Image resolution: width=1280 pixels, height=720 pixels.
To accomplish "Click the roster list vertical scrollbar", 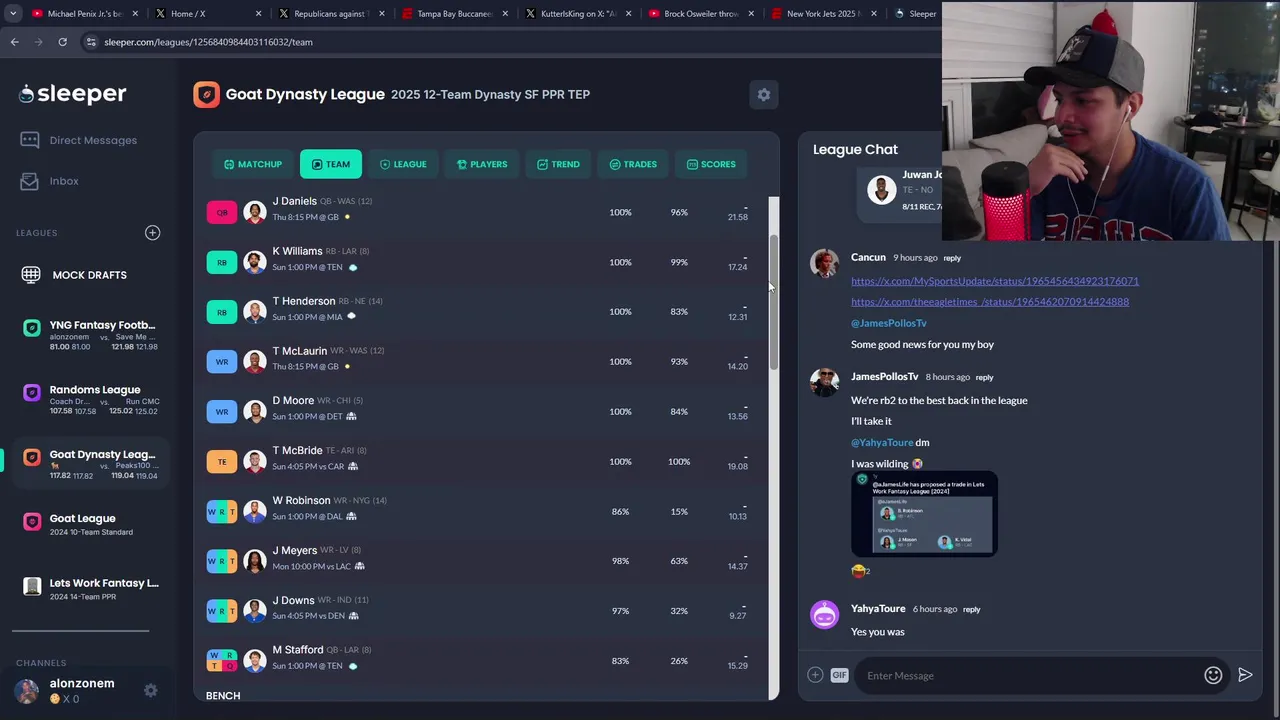I will pos(773,304).
